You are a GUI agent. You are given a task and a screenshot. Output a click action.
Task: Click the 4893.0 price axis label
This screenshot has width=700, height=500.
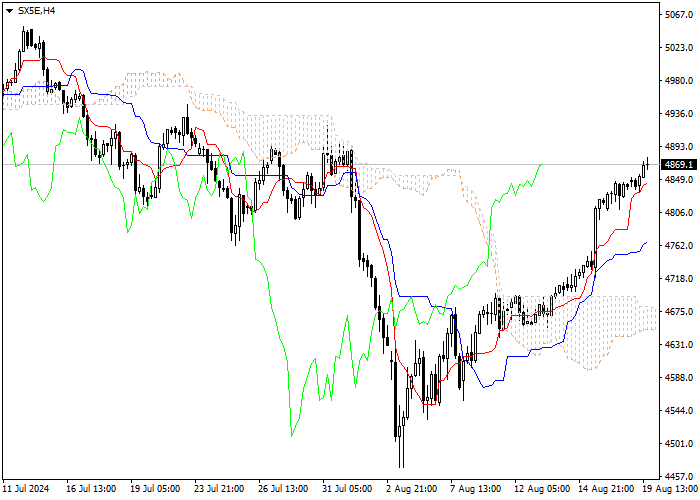(679, 147)
